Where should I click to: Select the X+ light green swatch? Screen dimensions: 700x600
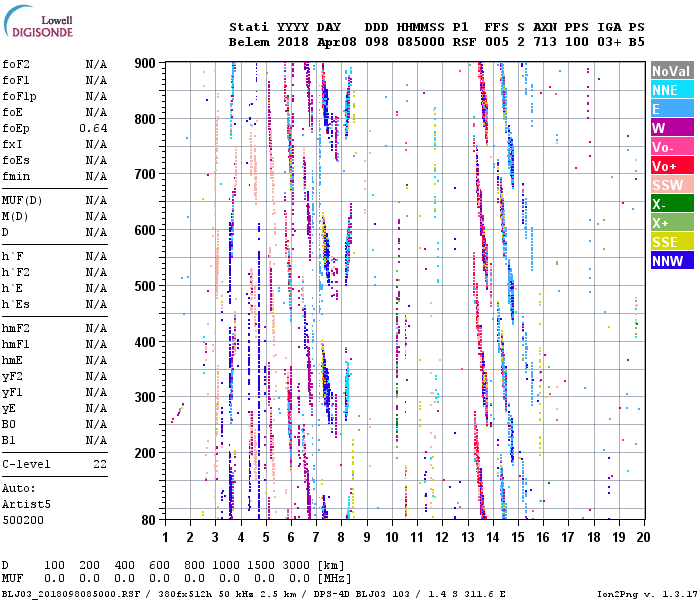[x=672, y=222]
